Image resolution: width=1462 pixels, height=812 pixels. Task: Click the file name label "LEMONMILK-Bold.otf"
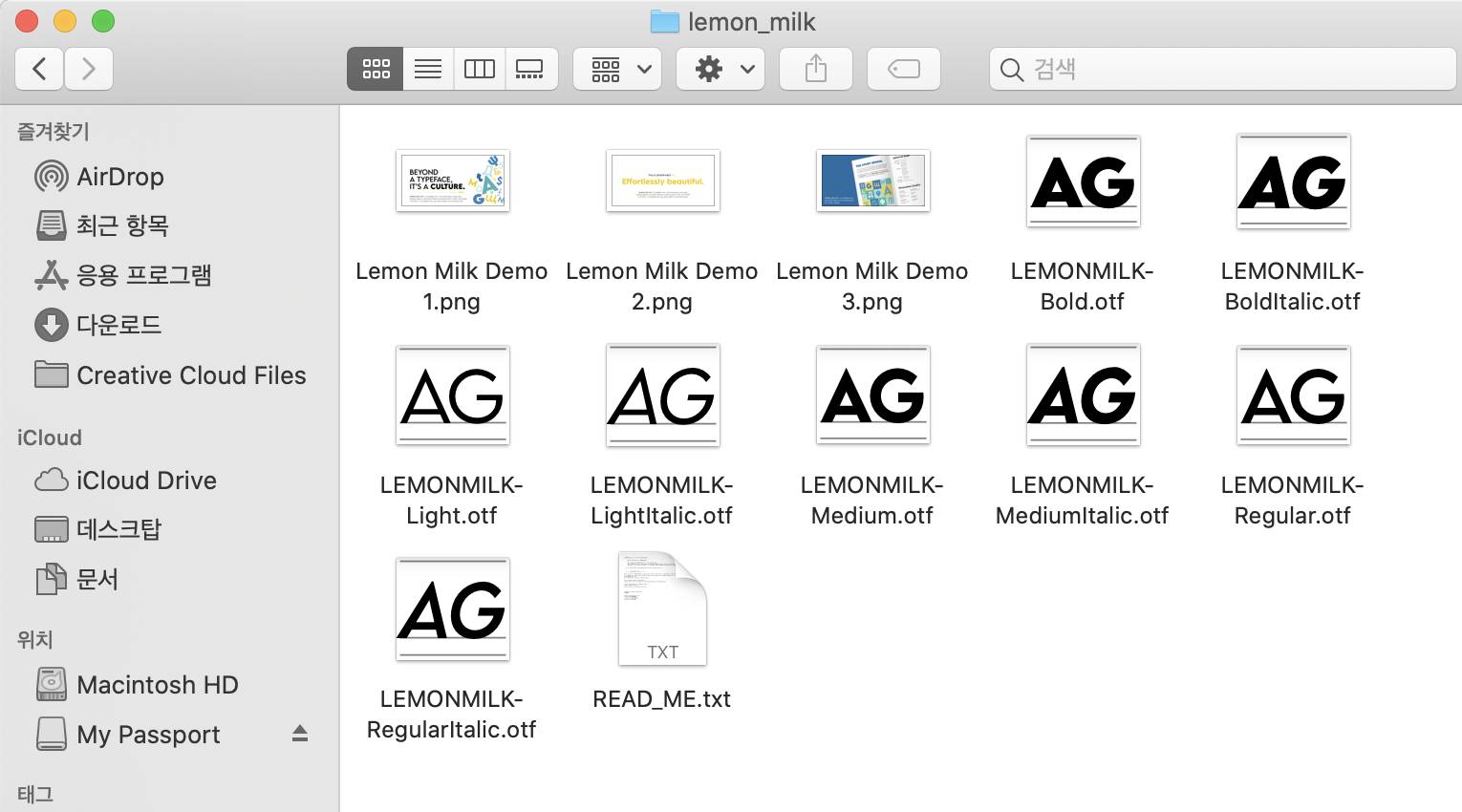pyautogui.click(x=1083, y=287)
